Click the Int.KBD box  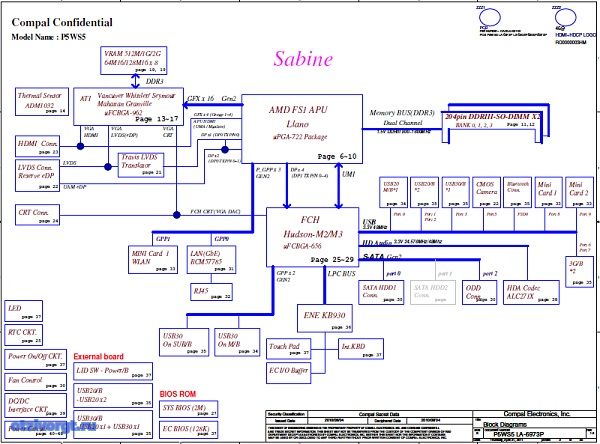point(360,349)
